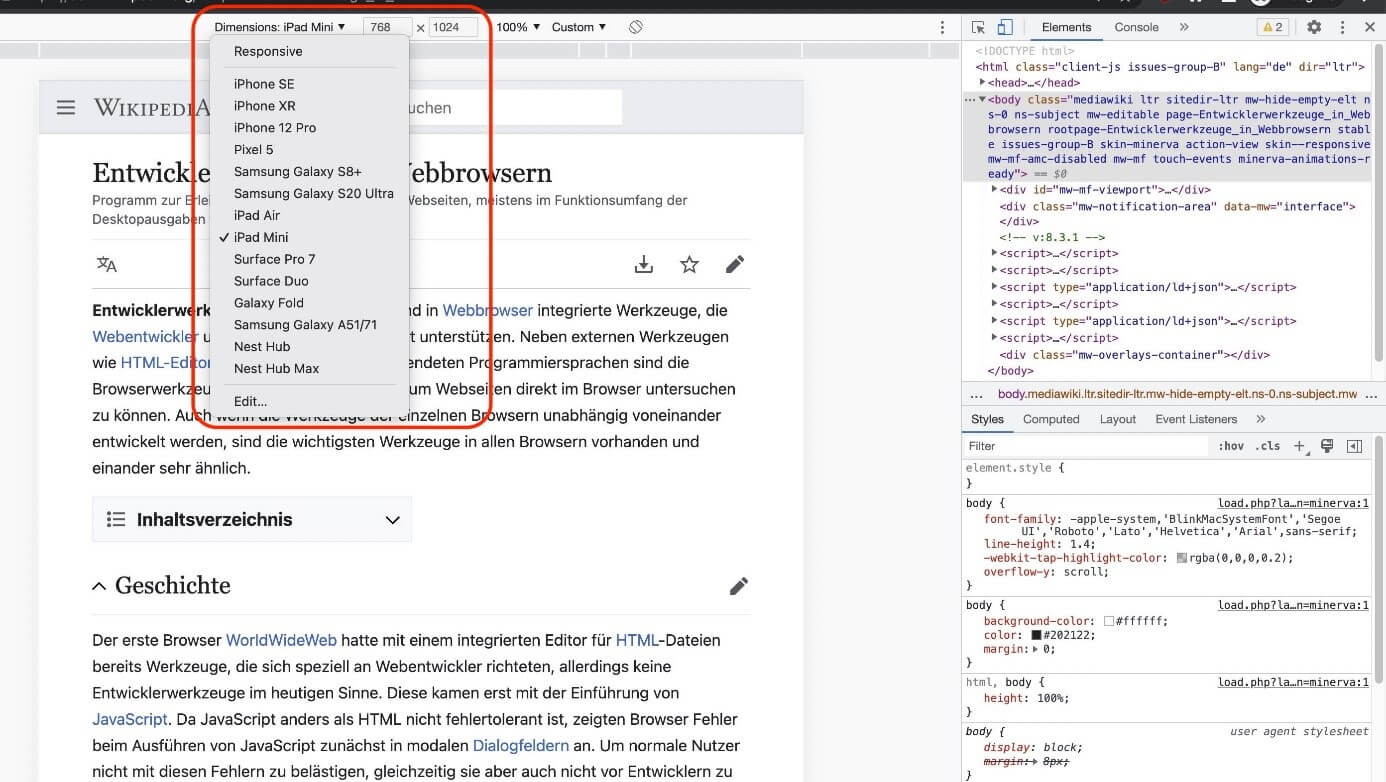Toggle the device toolbar icon
The width and height of the screenshot is (1386, 782).
(1006, 27)
